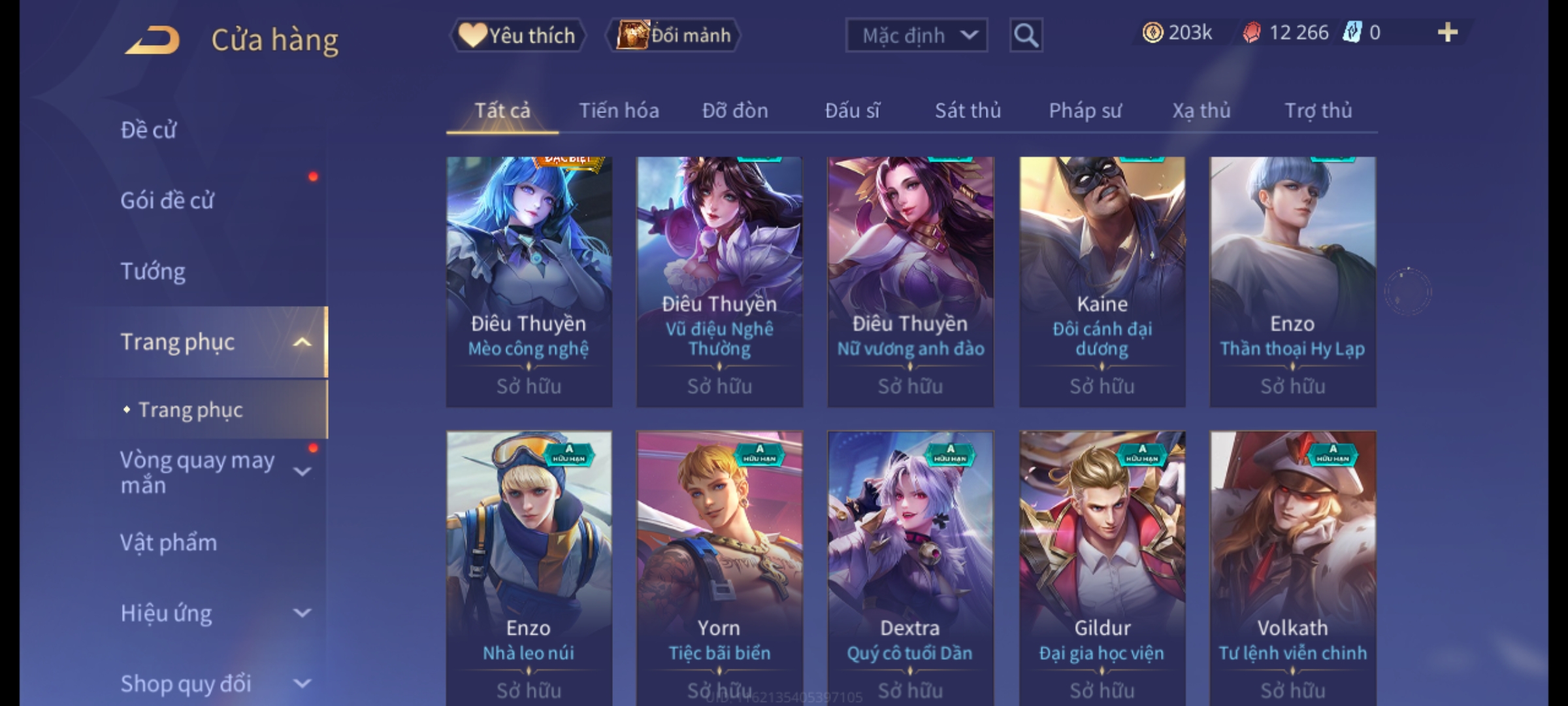Open Đổi mảnh chest icon

click(673, 35)
